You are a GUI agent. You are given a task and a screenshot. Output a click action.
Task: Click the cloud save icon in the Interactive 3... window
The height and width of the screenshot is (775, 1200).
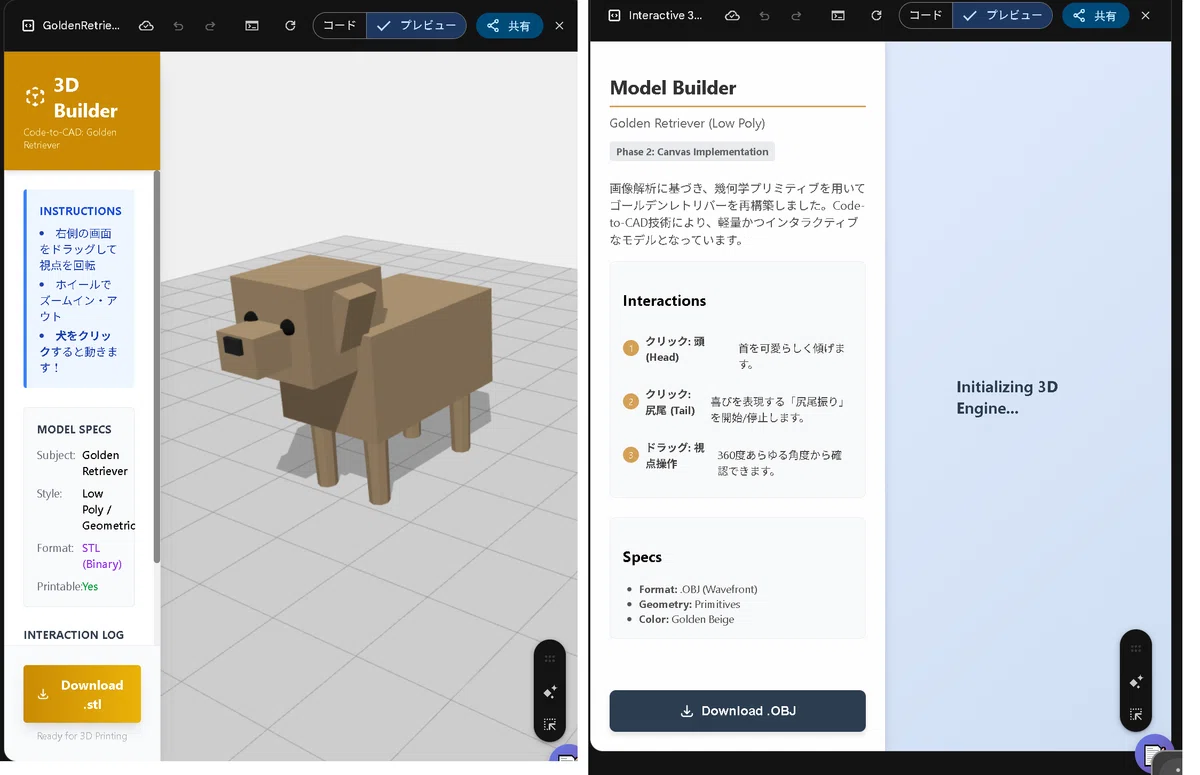(732, 16)
